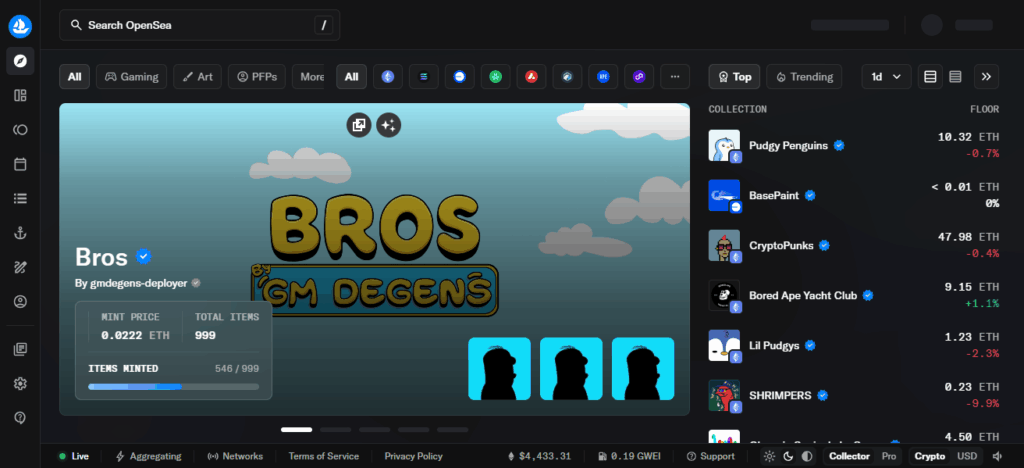The height and width of the screenshot is (468, 1024).
Task: Select USD currency display
Action: click(967, 456)
